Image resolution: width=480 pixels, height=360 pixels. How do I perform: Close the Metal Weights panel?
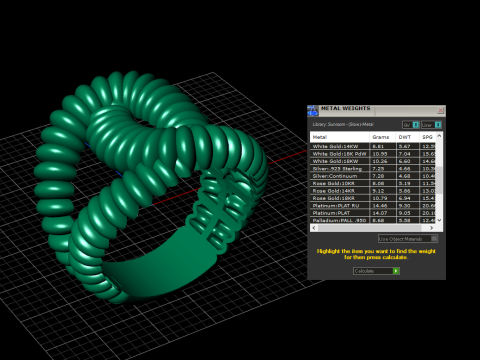(x=440, y=110)
